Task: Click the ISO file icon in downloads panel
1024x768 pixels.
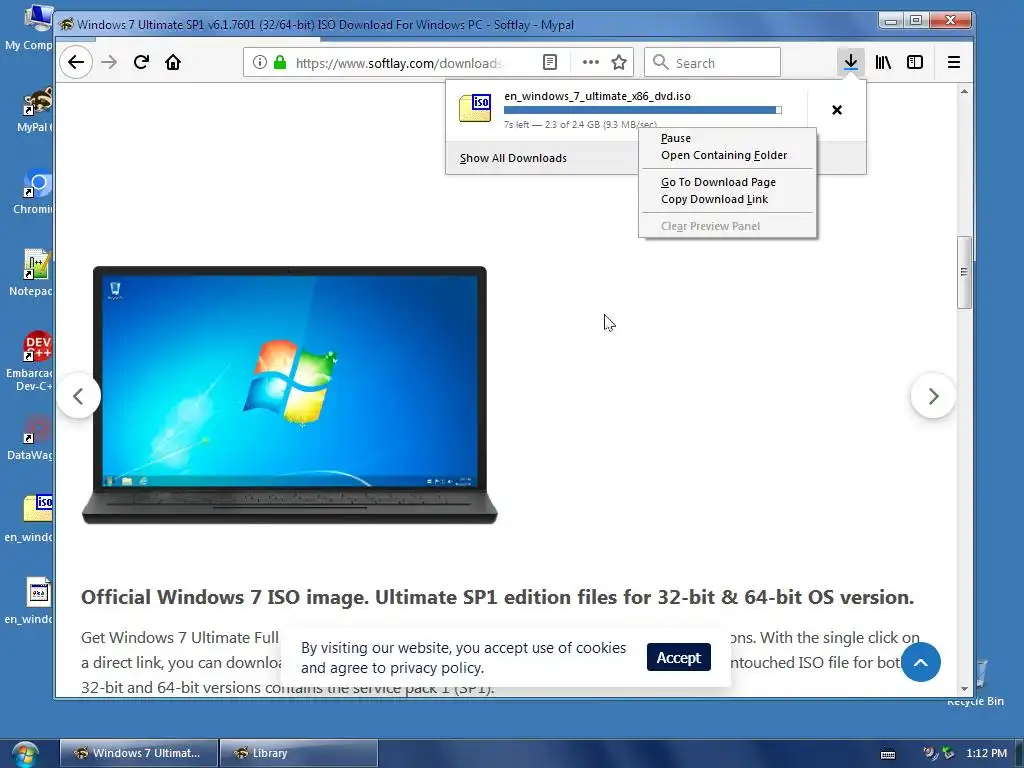Action: coord(475,108)
